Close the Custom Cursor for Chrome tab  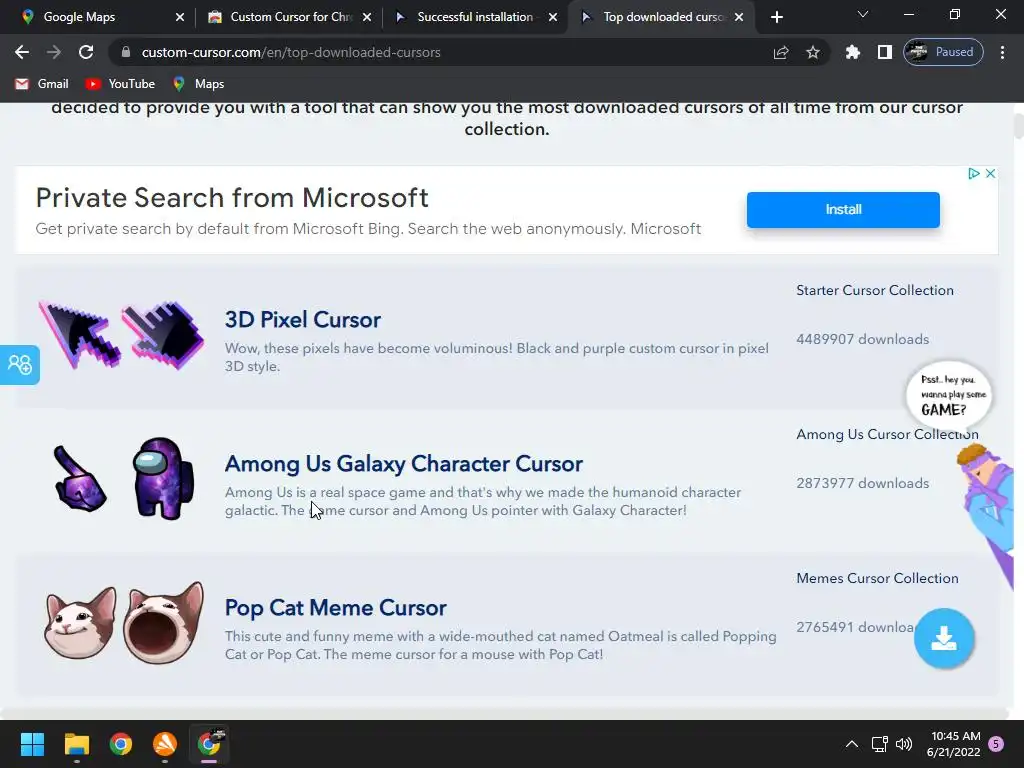(367, 18)
